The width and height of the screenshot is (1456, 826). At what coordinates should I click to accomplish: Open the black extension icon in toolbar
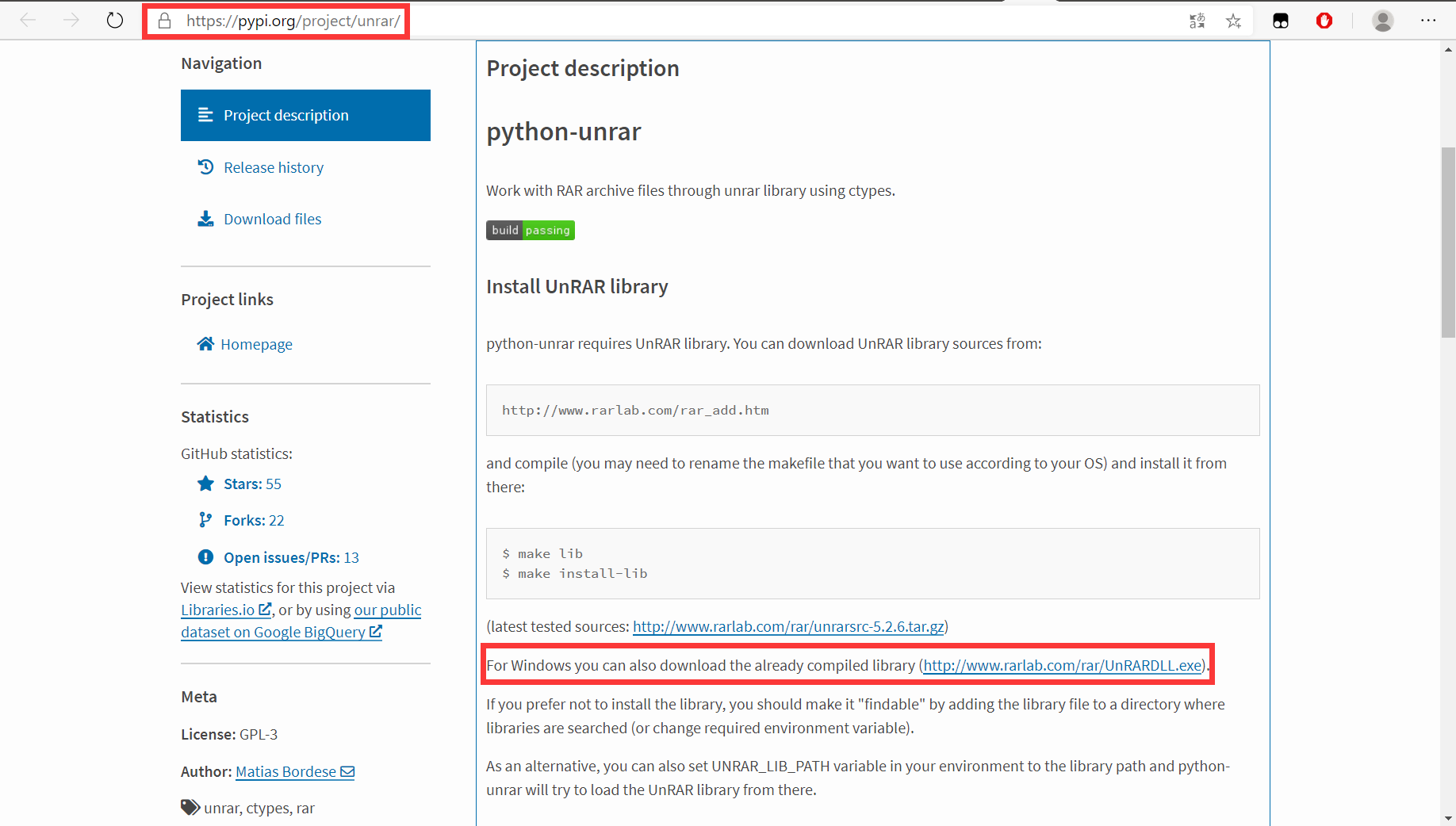1281,21
